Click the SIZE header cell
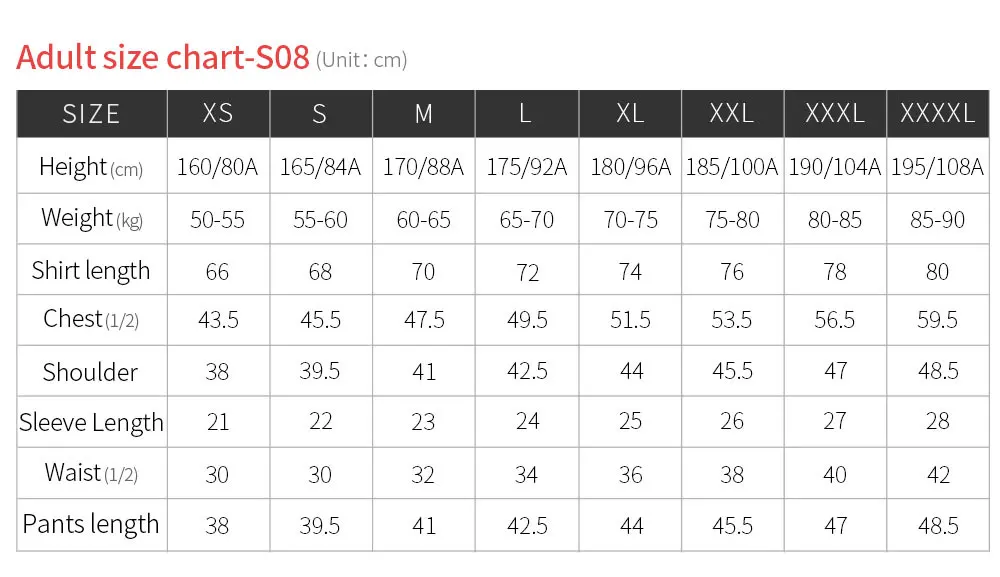 pyautogui.click(x=92, y=113)
